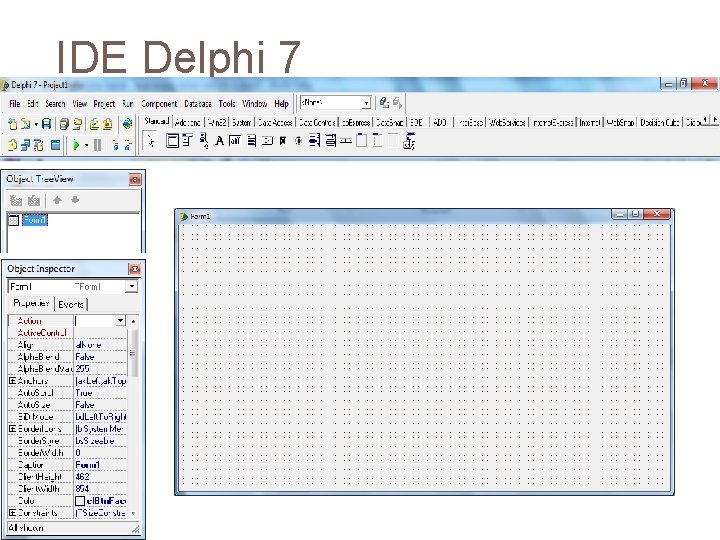Click the New Form toolbar icon
720x540 pixels.
(56, 146)
